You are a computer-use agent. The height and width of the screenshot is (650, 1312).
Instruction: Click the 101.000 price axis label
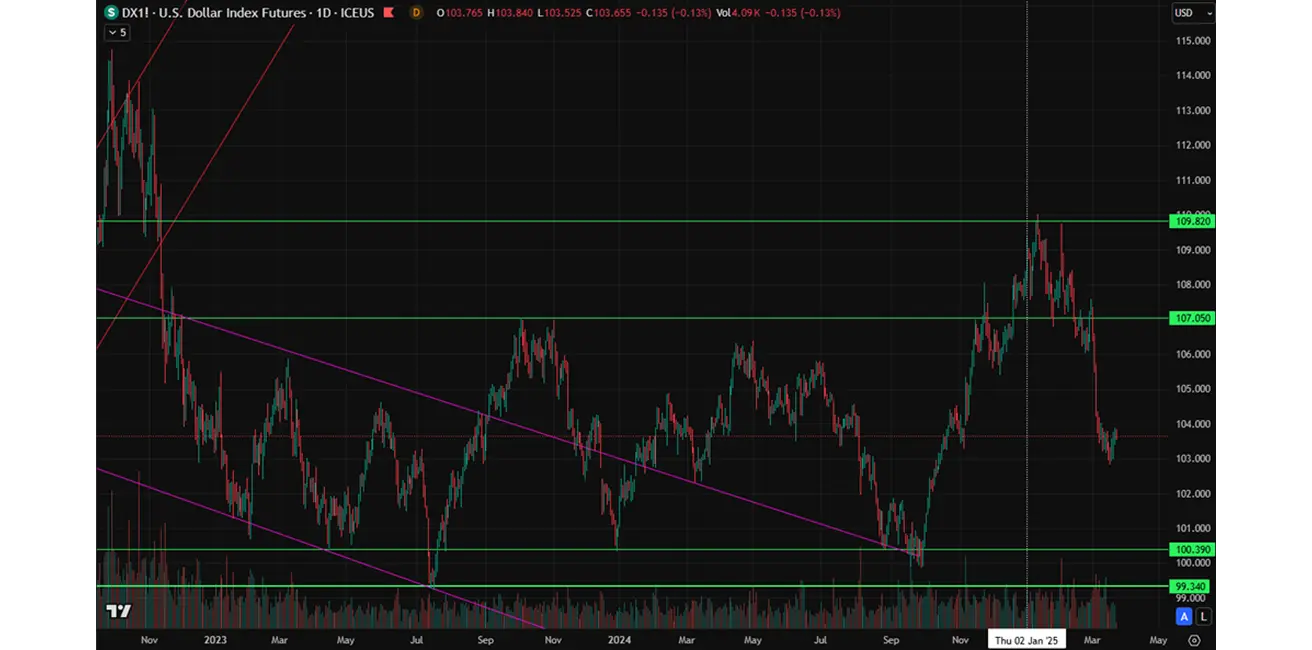pos(1192,528)
